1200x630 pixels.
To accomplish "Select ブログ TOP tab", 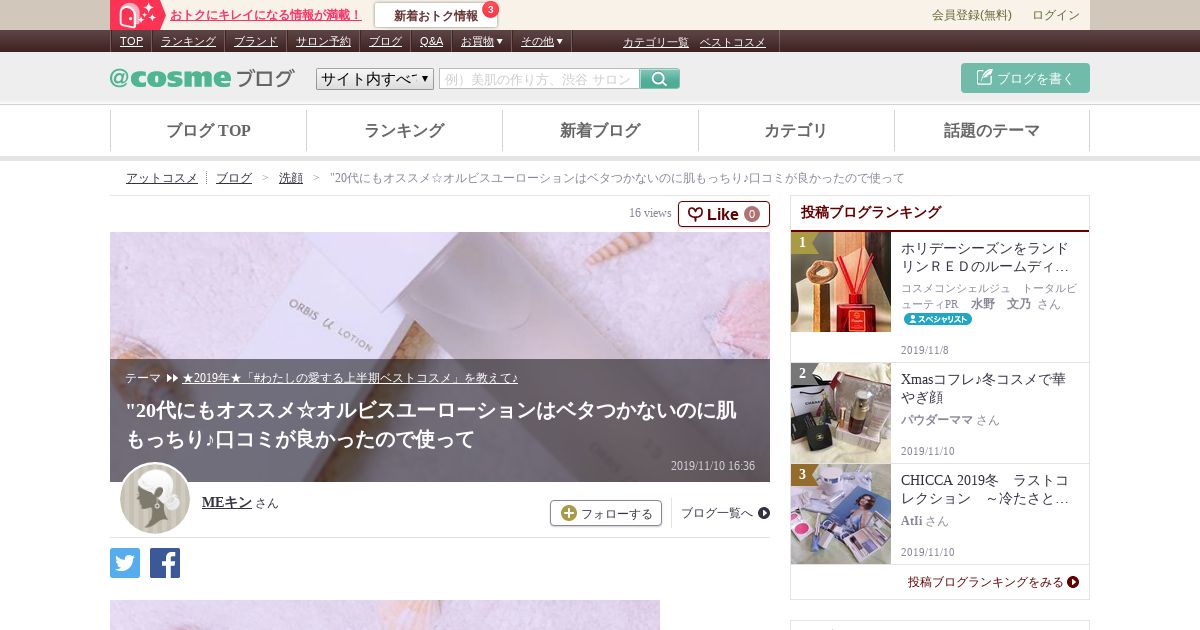I will coord(208,131).
